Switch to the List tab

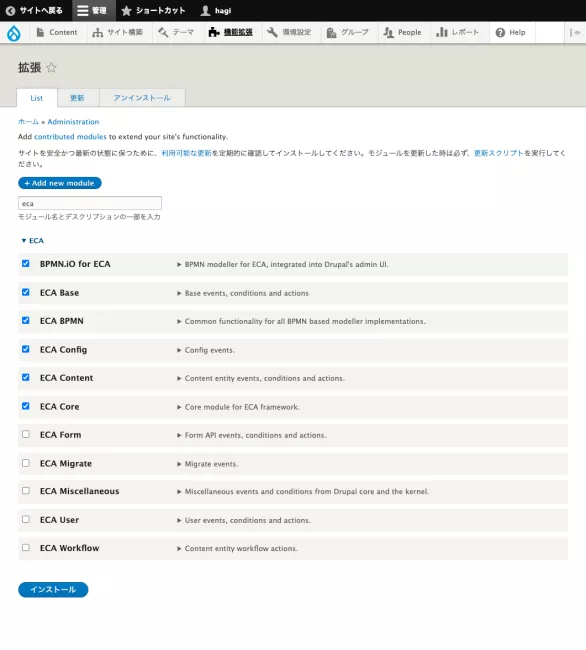36,98
